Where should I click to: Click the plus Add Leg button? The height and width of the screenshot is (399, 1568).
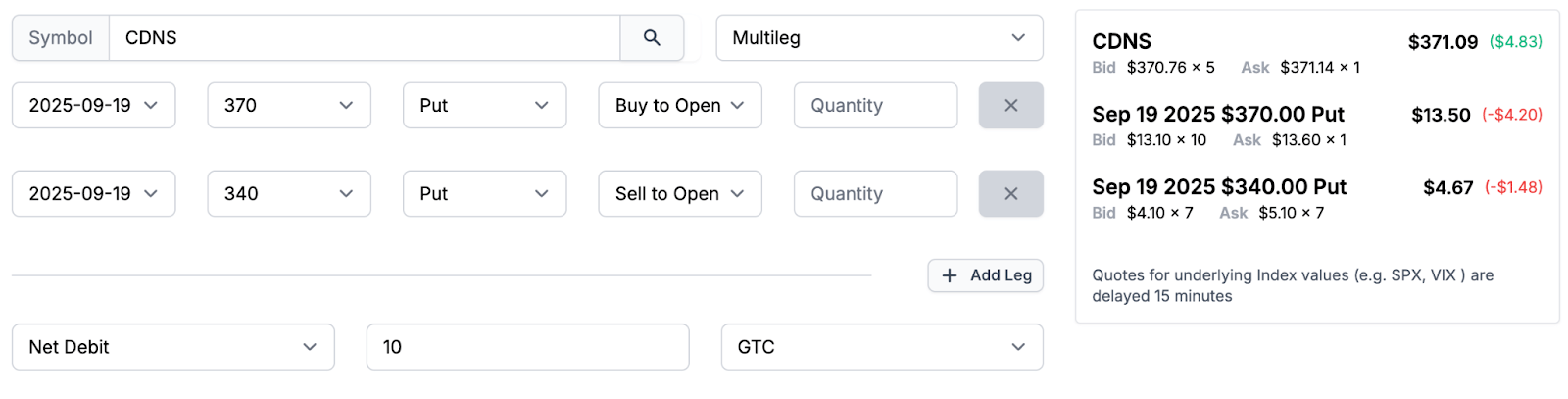point(986,275)
